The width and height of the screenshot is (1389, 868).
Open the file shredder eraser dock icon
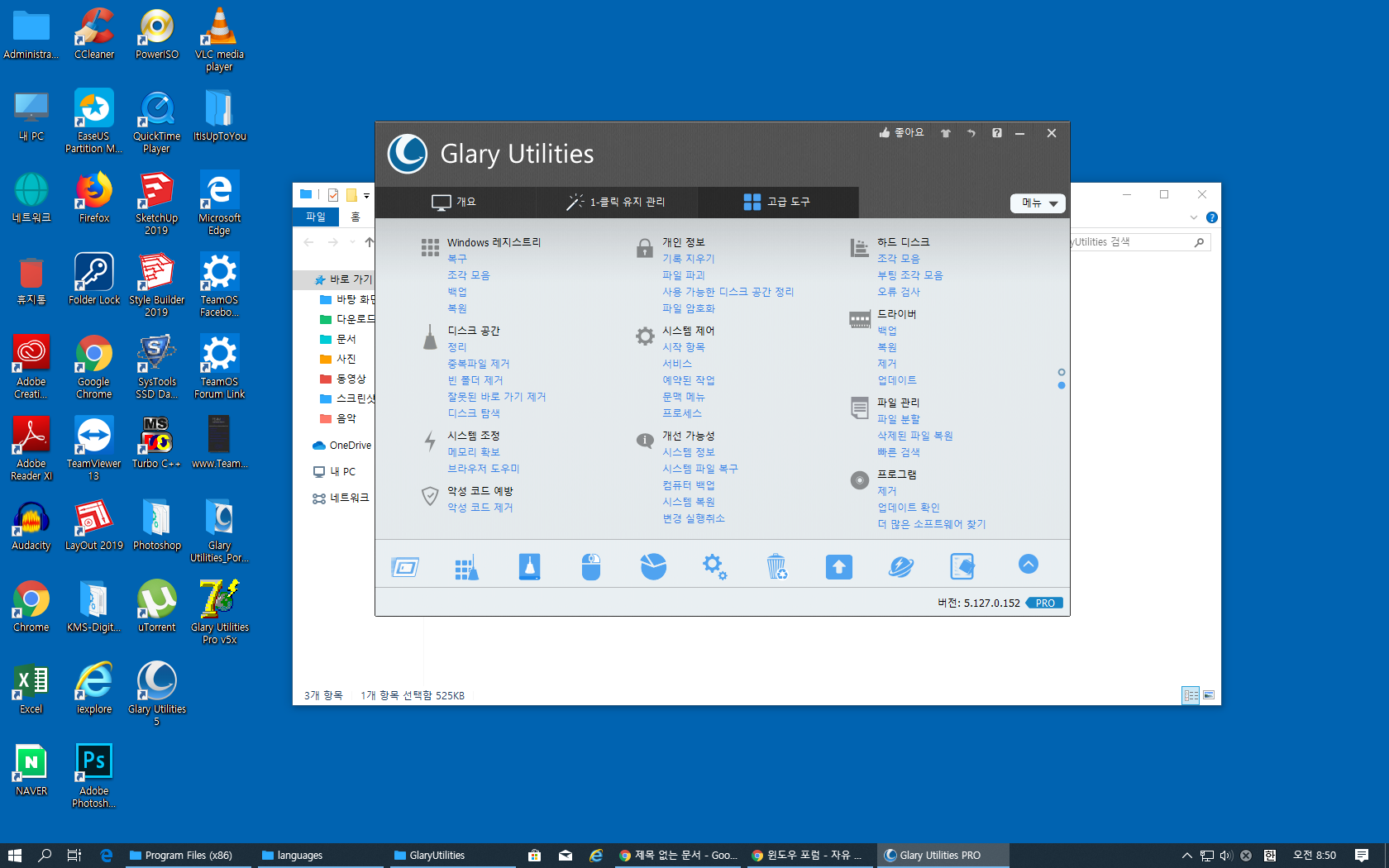(962, 567)
